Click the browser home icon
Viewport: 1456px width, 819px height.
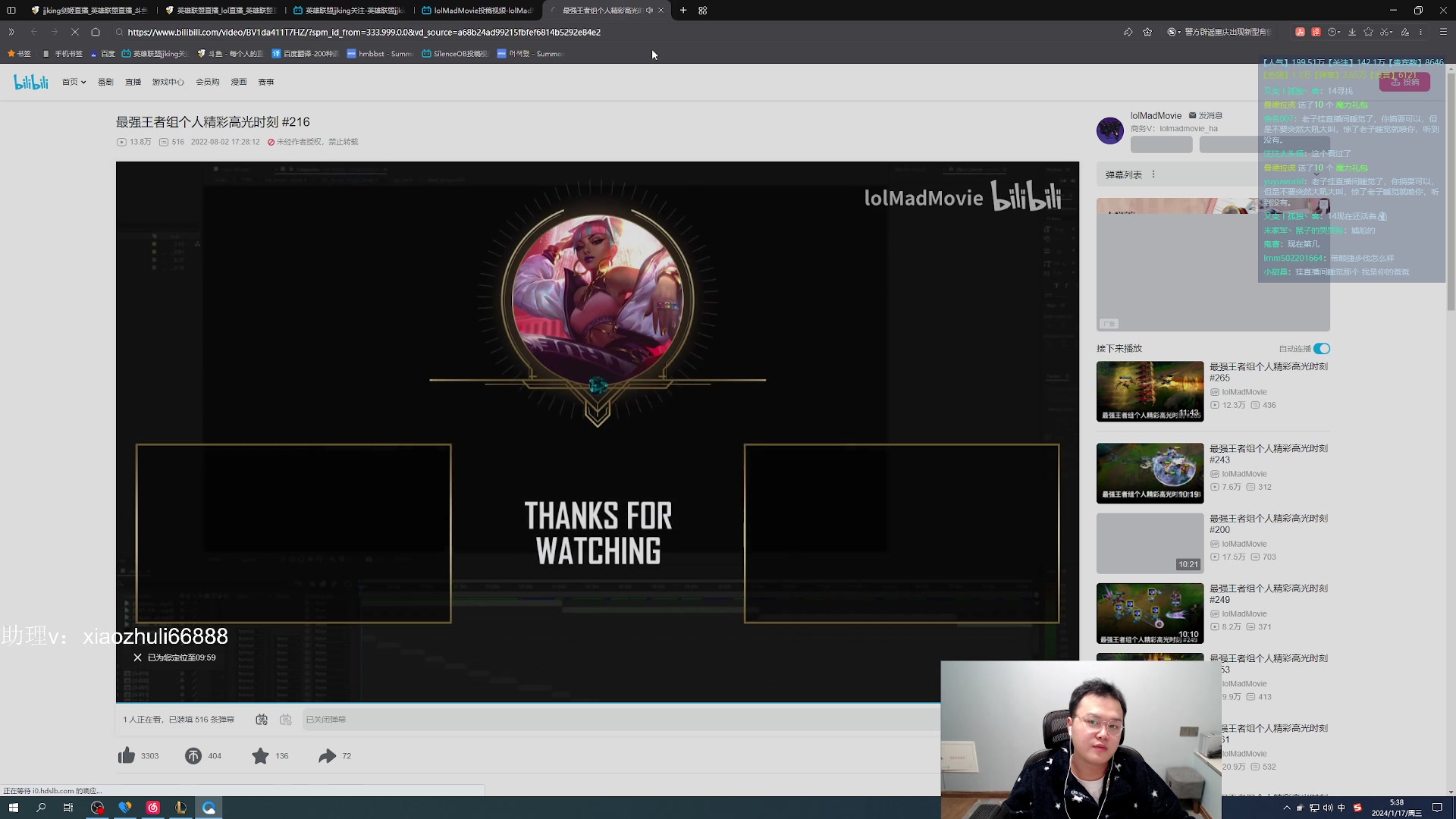(x=96, y=32)
